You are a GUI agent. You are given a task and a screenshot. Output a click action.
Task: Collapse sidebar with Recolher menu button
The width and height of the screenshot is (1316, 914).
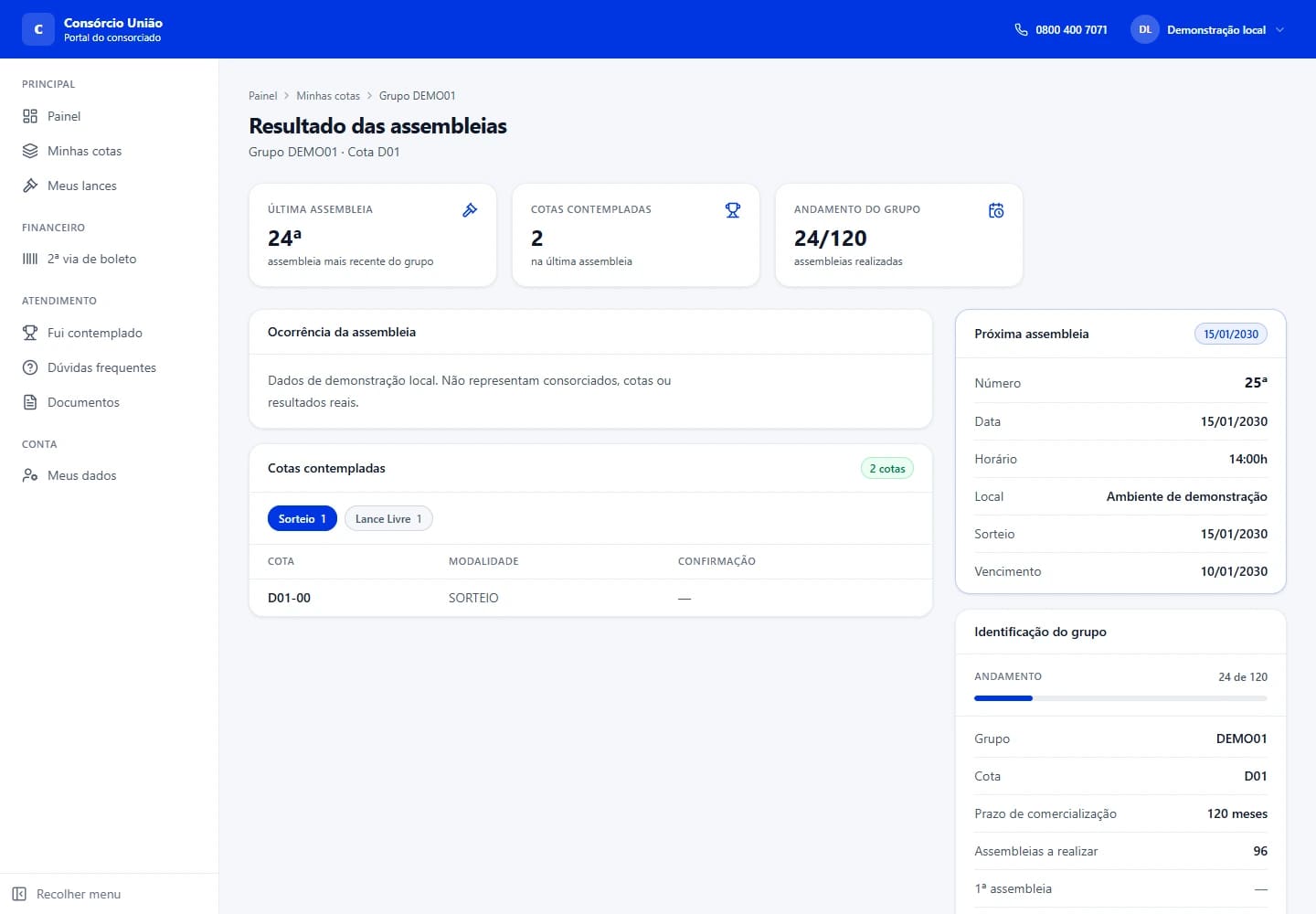click(110, 894)
